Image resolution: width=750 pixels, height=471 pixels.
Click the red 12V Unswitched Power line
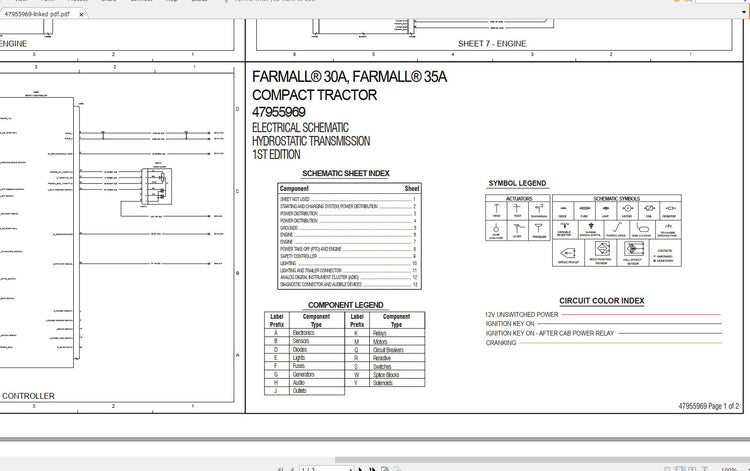tap(641, 315)
